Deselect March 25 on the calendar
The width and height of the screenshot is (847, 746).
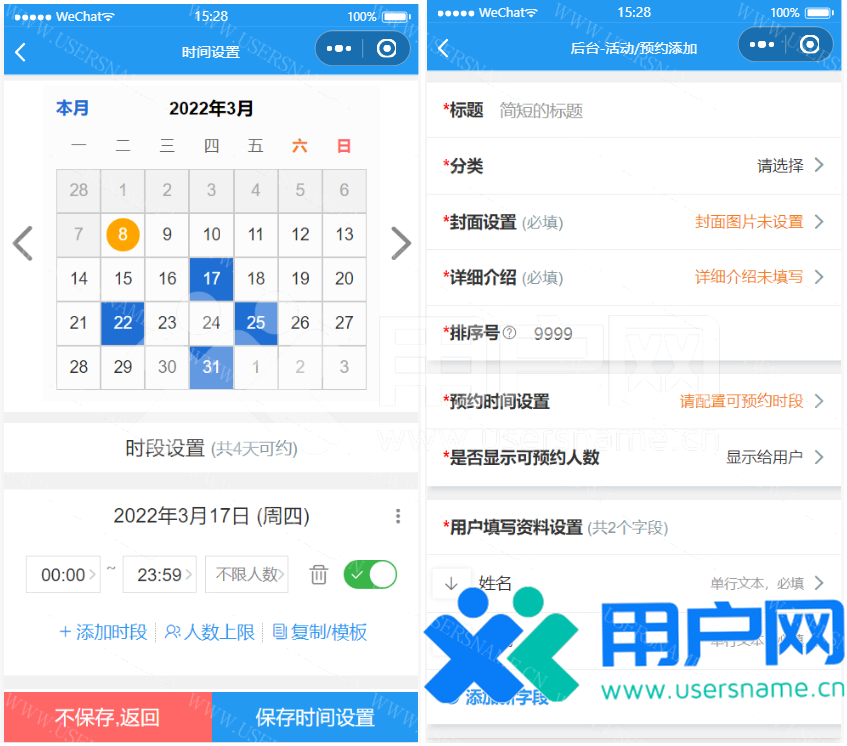[256, 323]
